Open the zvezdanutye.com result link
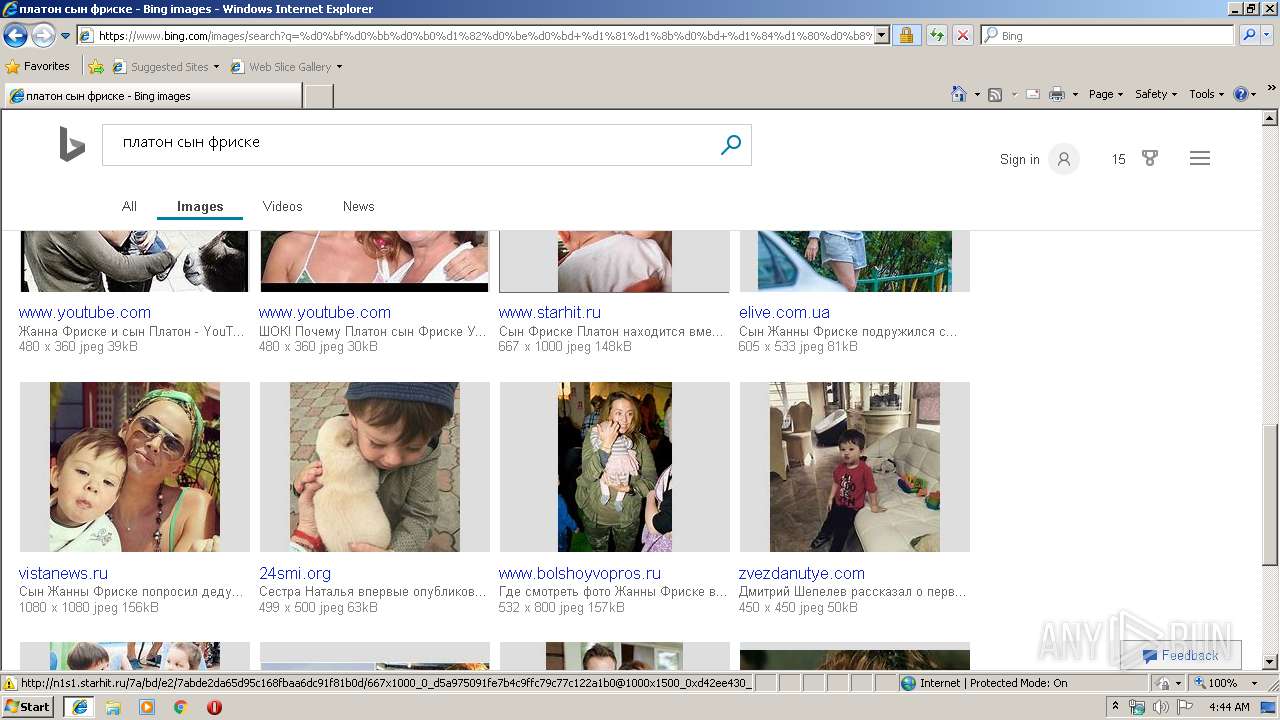Screen dimensions: 1280x720 click(801, 573)
